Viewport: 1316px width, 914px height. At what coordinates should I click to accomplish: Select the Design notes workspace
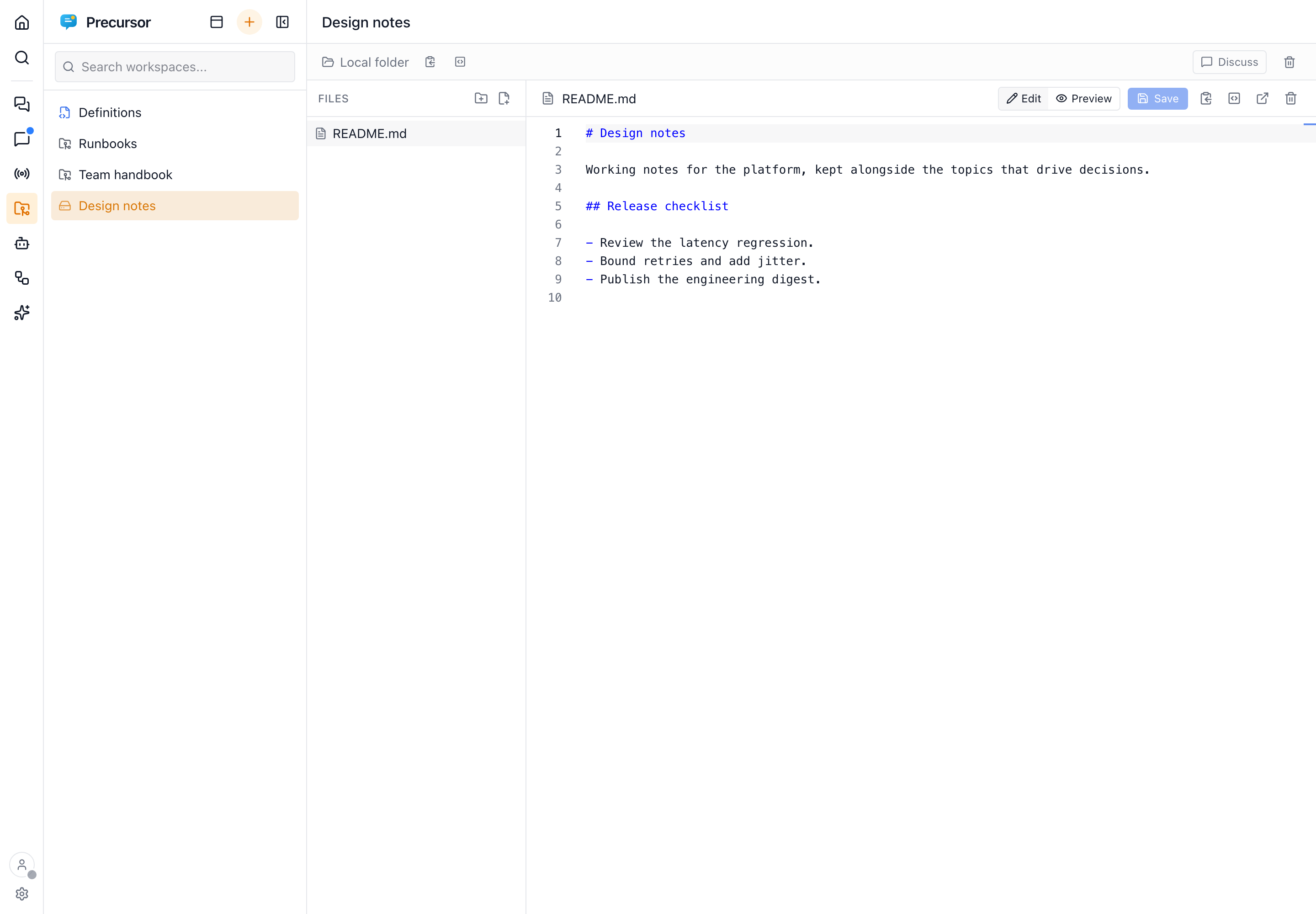point(175,206)
